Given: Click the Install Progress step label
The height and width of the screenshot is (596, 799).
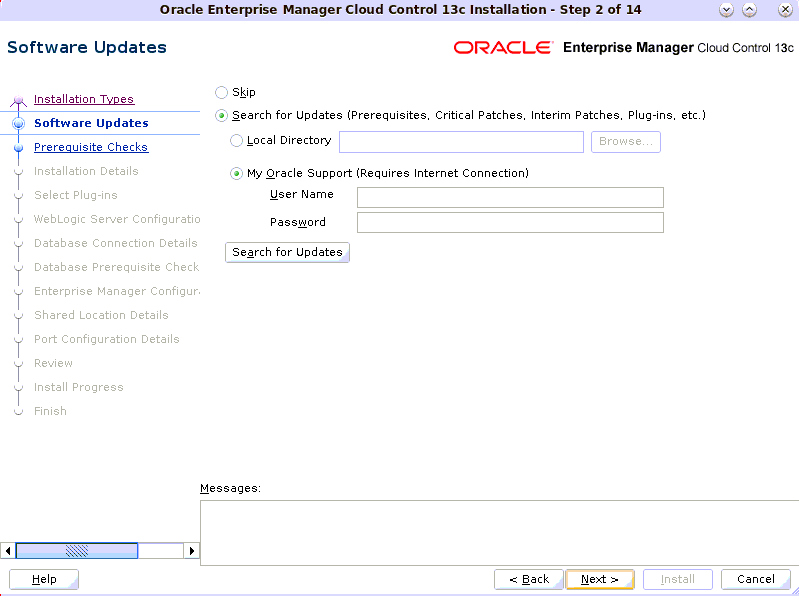Looking at the screenshot, I should click(x=78, y=387).
